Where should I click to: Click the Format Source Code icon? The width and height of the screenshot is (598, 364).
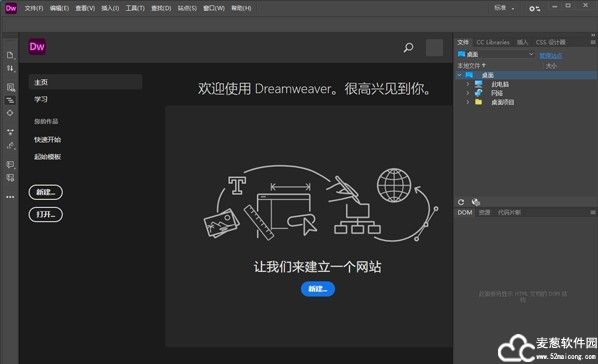pos(10,145)
